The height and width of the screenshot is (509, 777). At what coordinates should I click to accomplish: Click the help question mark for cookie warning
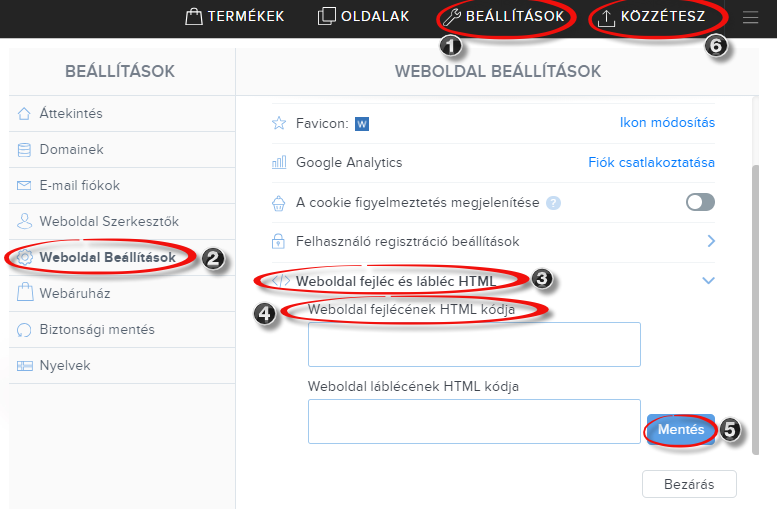click(x=553, y=203)
